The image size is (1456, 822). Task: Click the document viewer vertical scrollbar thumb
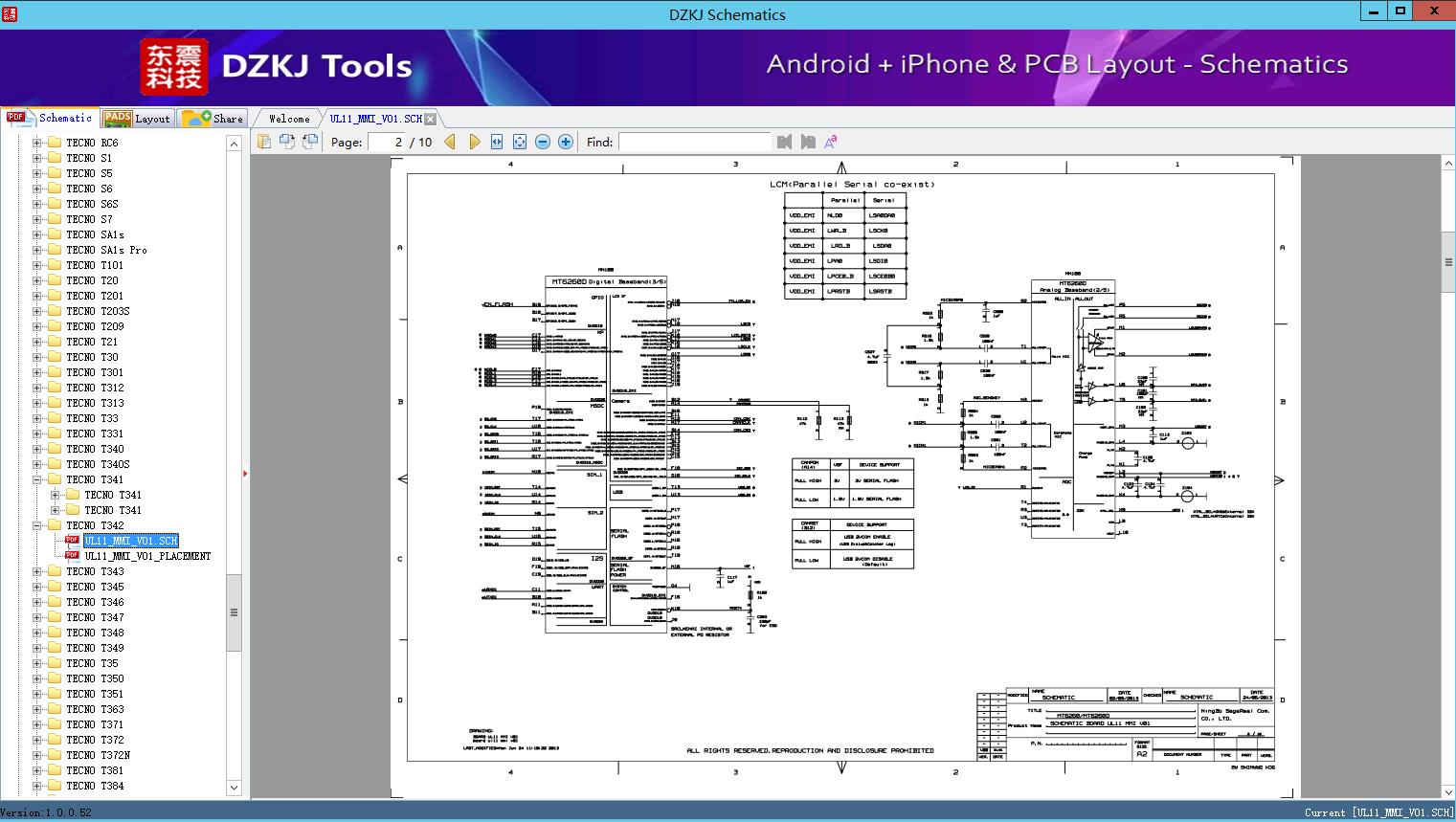click(1448, 263)
